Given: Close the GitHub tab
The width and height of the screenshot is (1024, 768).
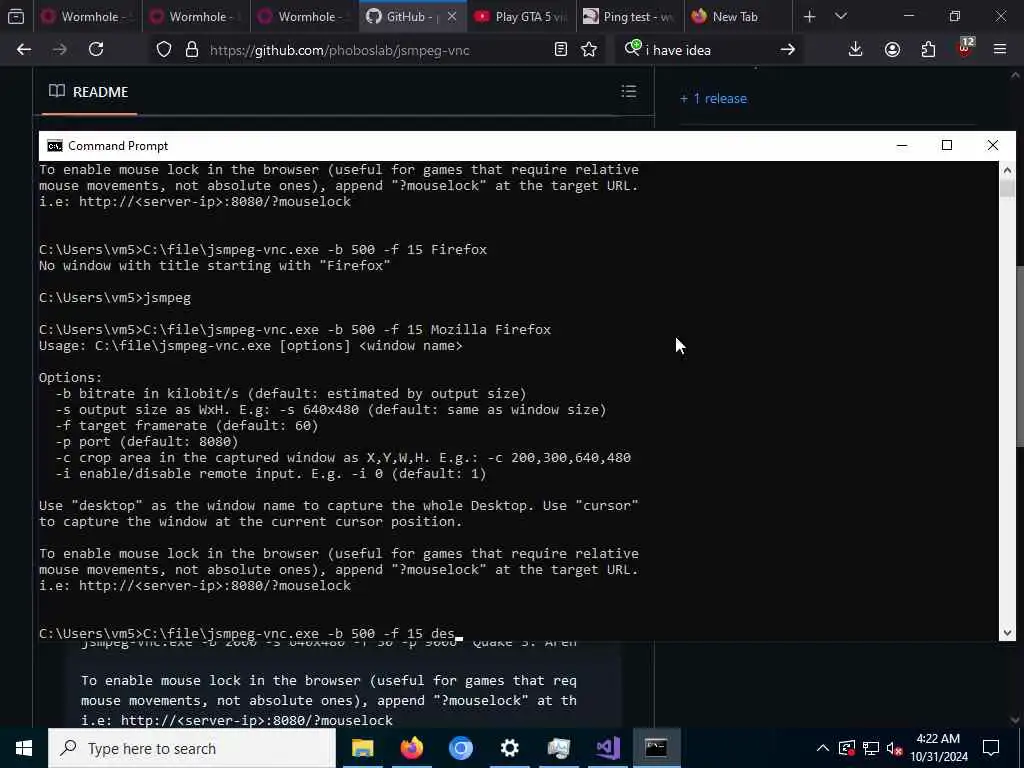Looking at the screenshot, I should tap(452, 16).
